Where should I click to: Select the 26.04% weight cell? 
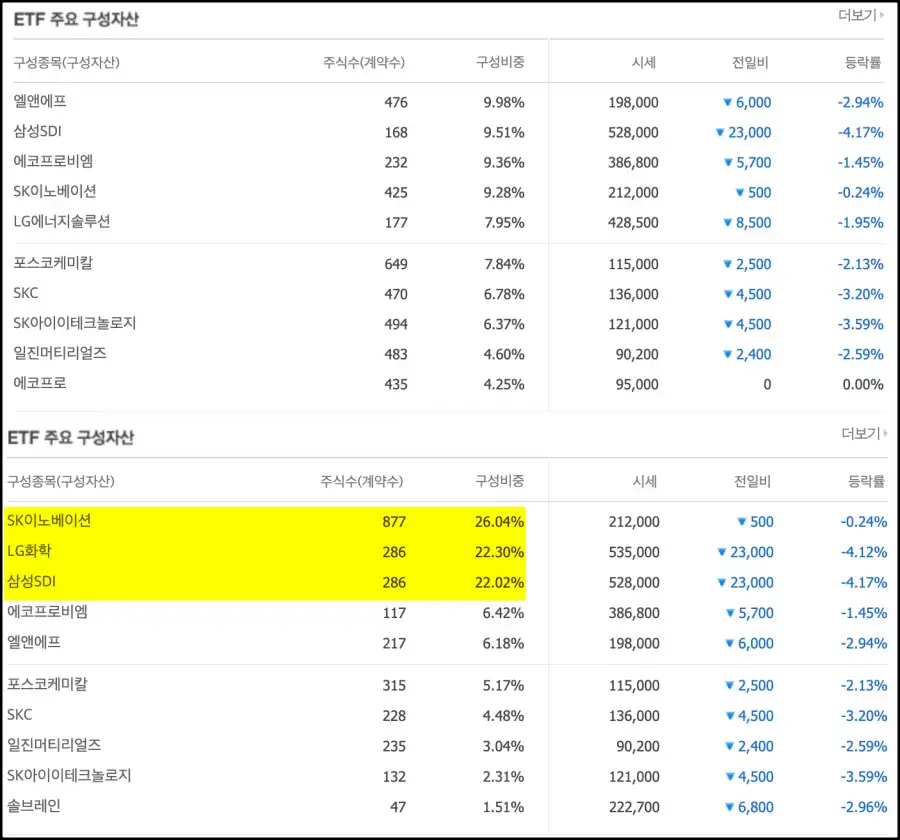(499, 522)
